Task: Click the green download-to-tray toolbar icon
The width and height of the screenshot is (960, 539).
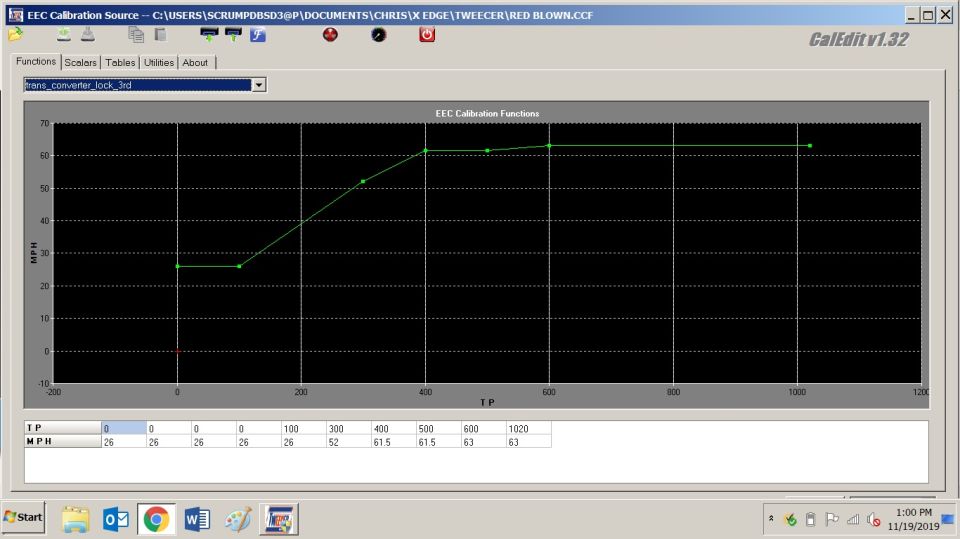Action: [64, 34]
